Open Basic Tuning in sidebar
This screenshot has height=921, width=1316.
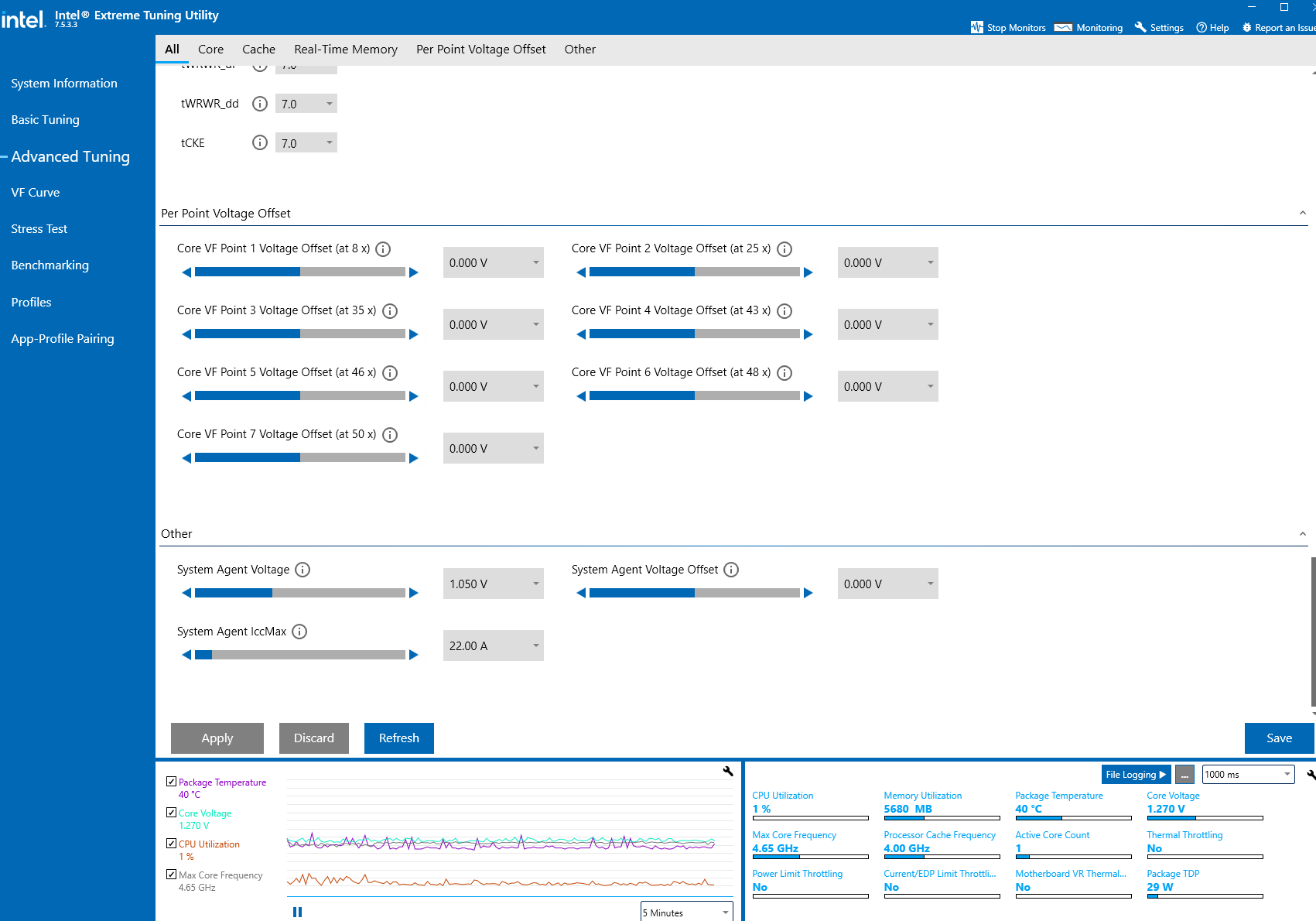pyautogui.click(x=45, y=119)
